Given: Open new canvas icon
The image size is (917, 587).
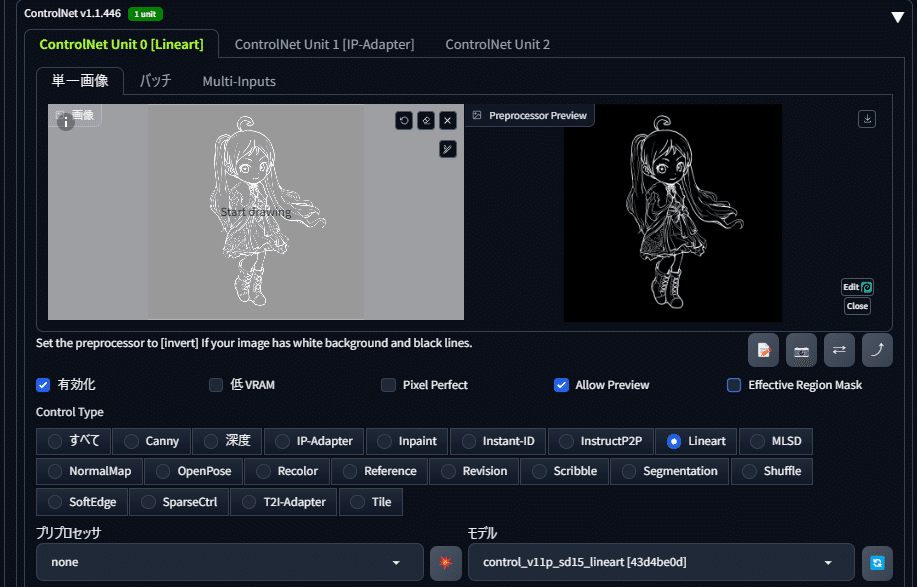Looking at the screenshot, I should 763,350.
